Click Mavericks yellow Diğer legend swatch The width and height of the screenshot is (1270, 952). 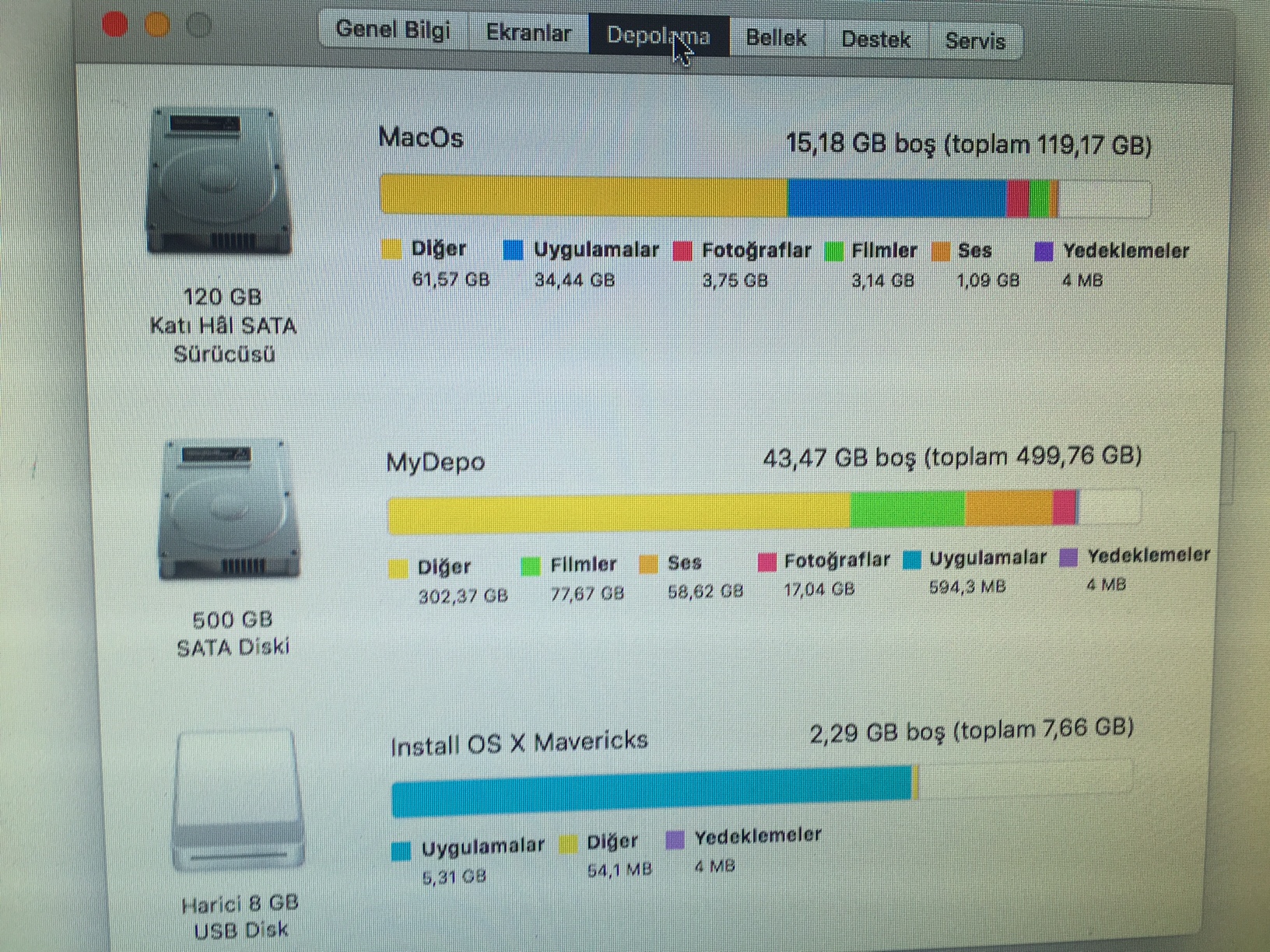[x=568, y=845]
